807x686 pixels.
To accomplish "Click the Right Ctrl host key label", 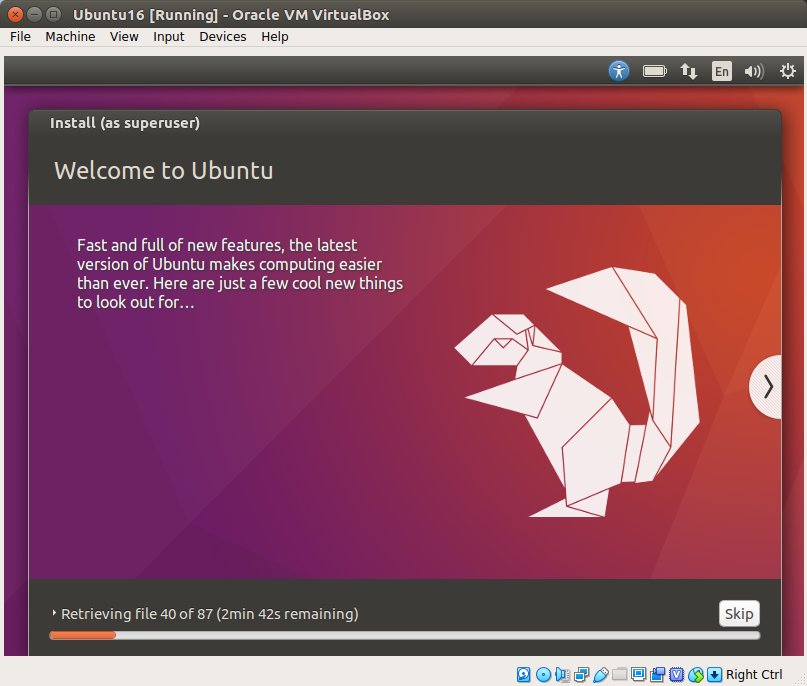I will 754,674.
